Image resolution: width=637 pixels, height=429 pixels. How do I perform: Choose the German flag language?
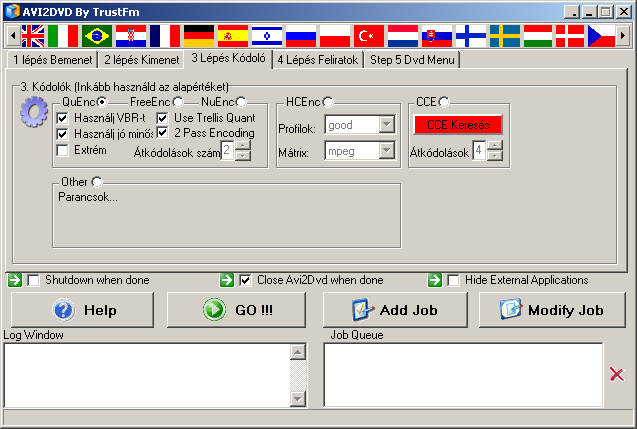tap(199, 37)
